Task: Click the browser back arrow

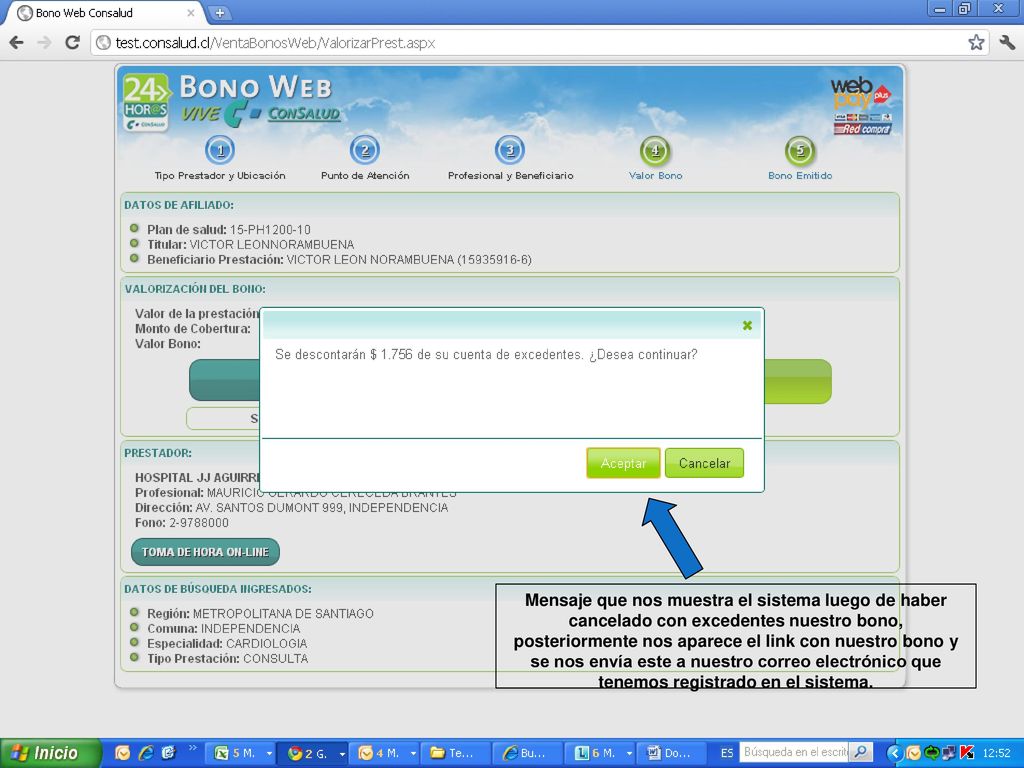Action: [16, 43]
